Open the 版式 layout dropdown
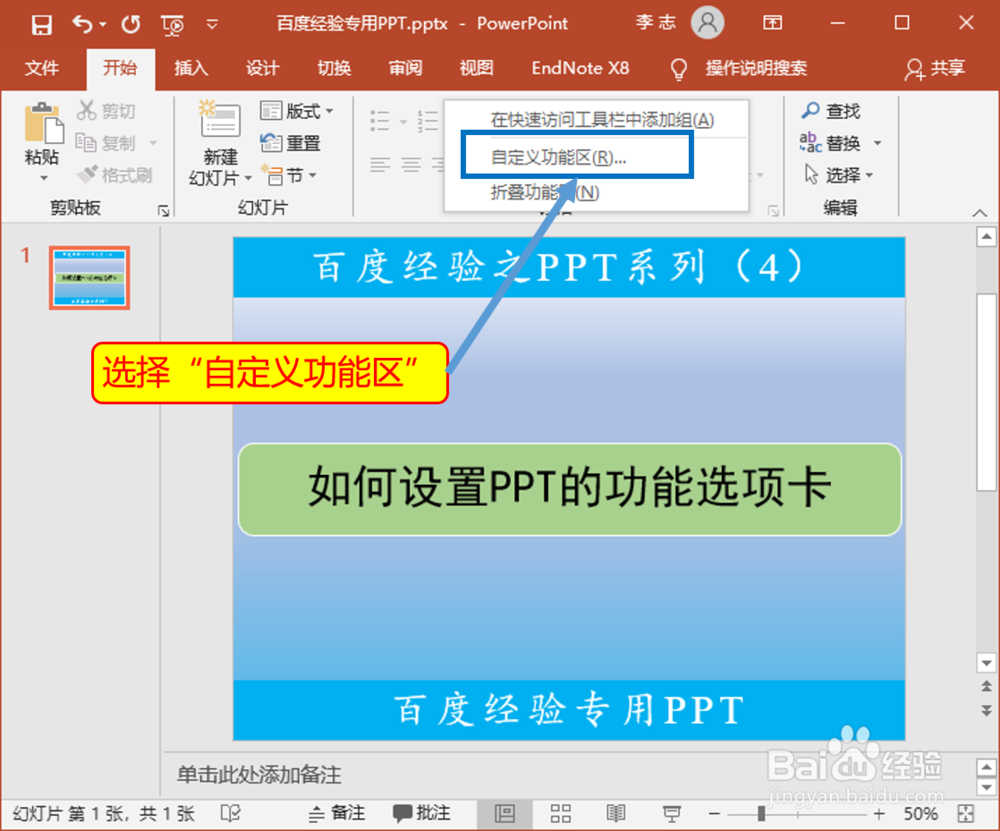Viewport: 1000px width, 831px height. click(x=297, y=111)
